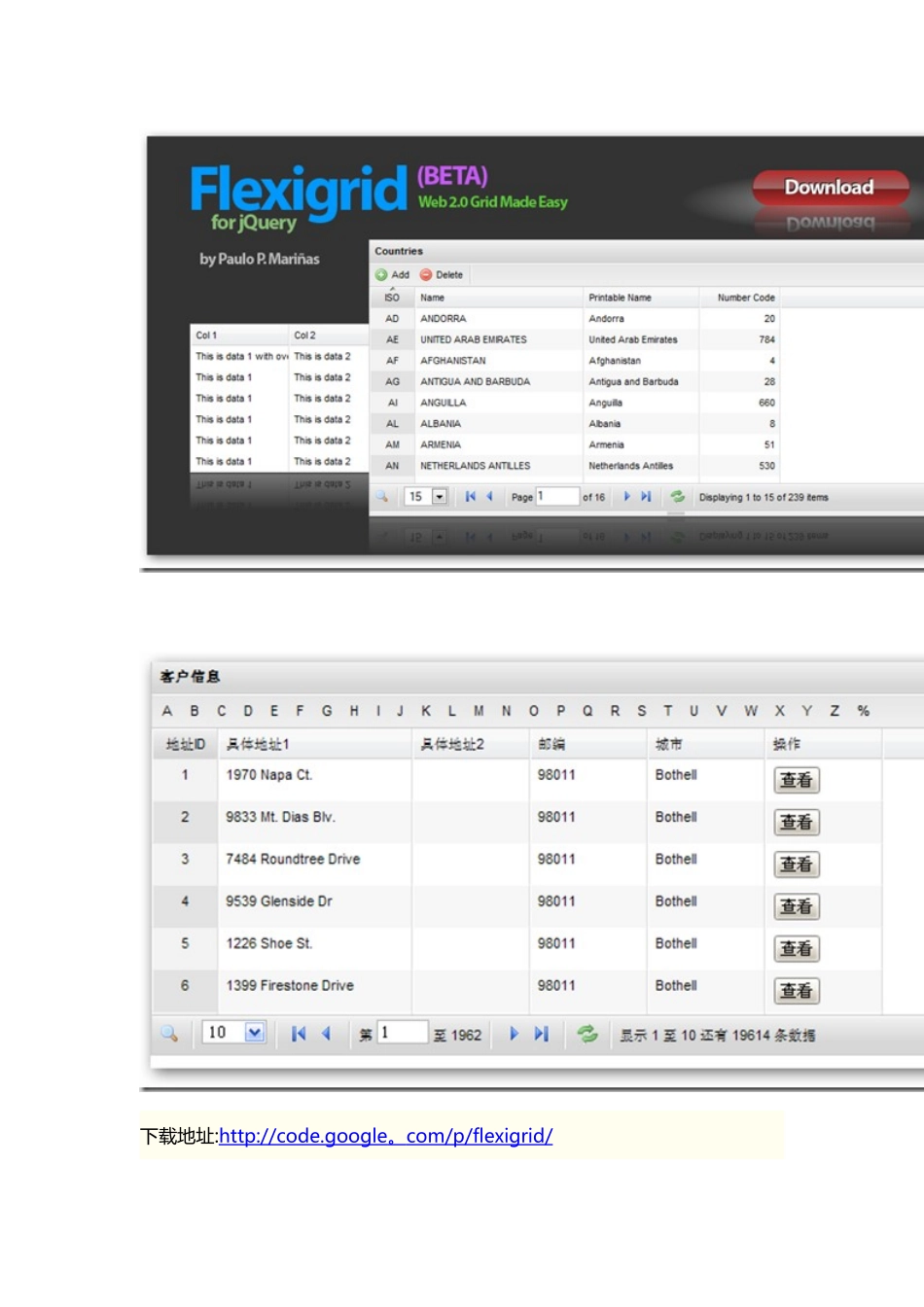The height and width of the screenshot is (1307, 924).
Task: Open search magnifier in Countries grid footer
Action: pyautogui.click(x=382, y=497)
